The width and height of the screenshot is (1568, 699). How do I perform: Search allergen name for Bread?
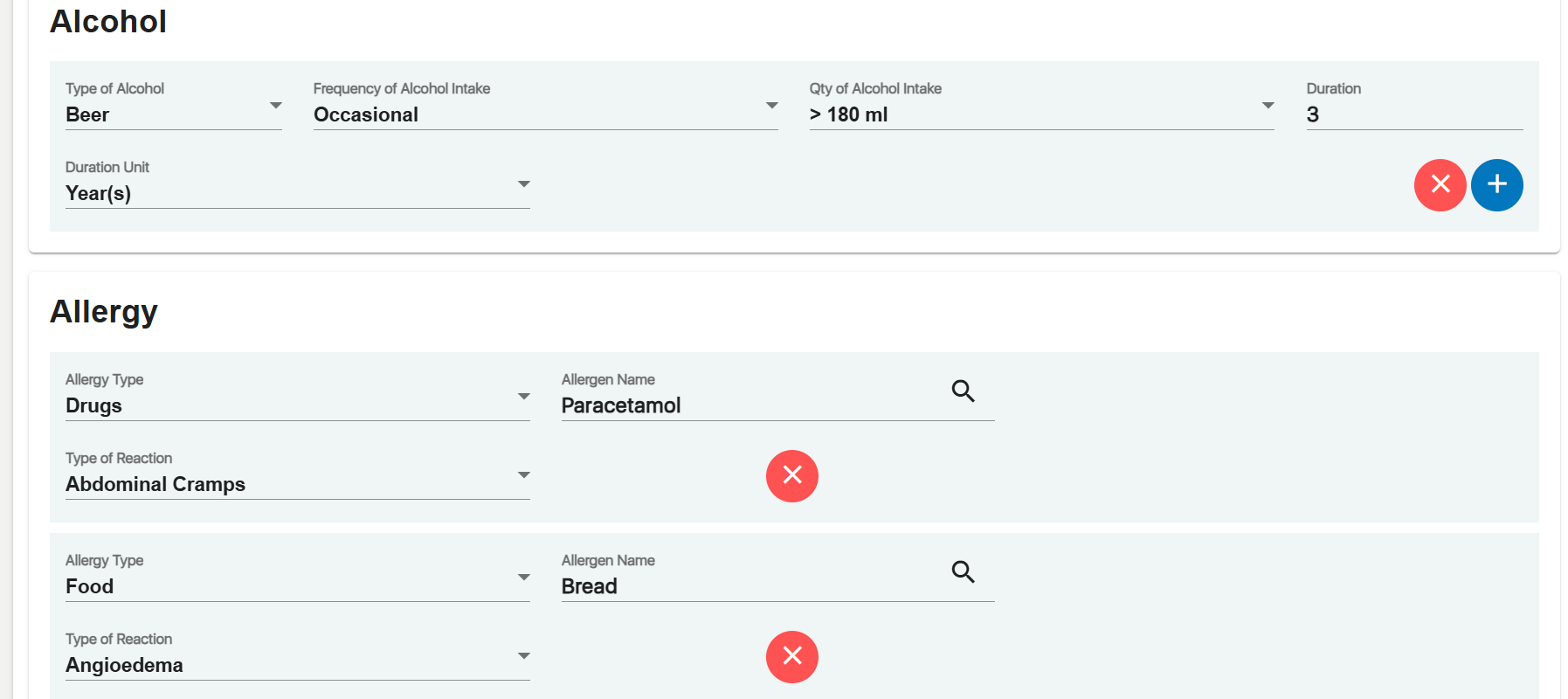(x=963, y=571)
